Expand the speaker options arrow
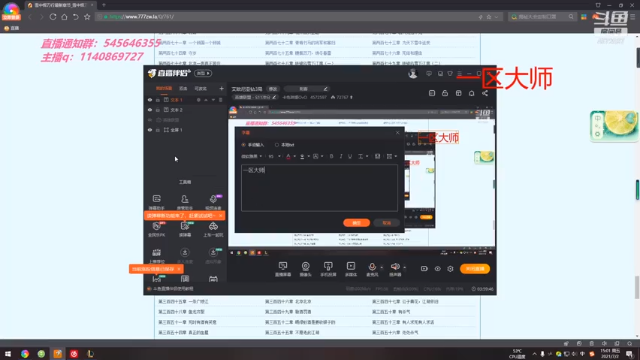This screenshot has width=640, height=360. [404, 268]
